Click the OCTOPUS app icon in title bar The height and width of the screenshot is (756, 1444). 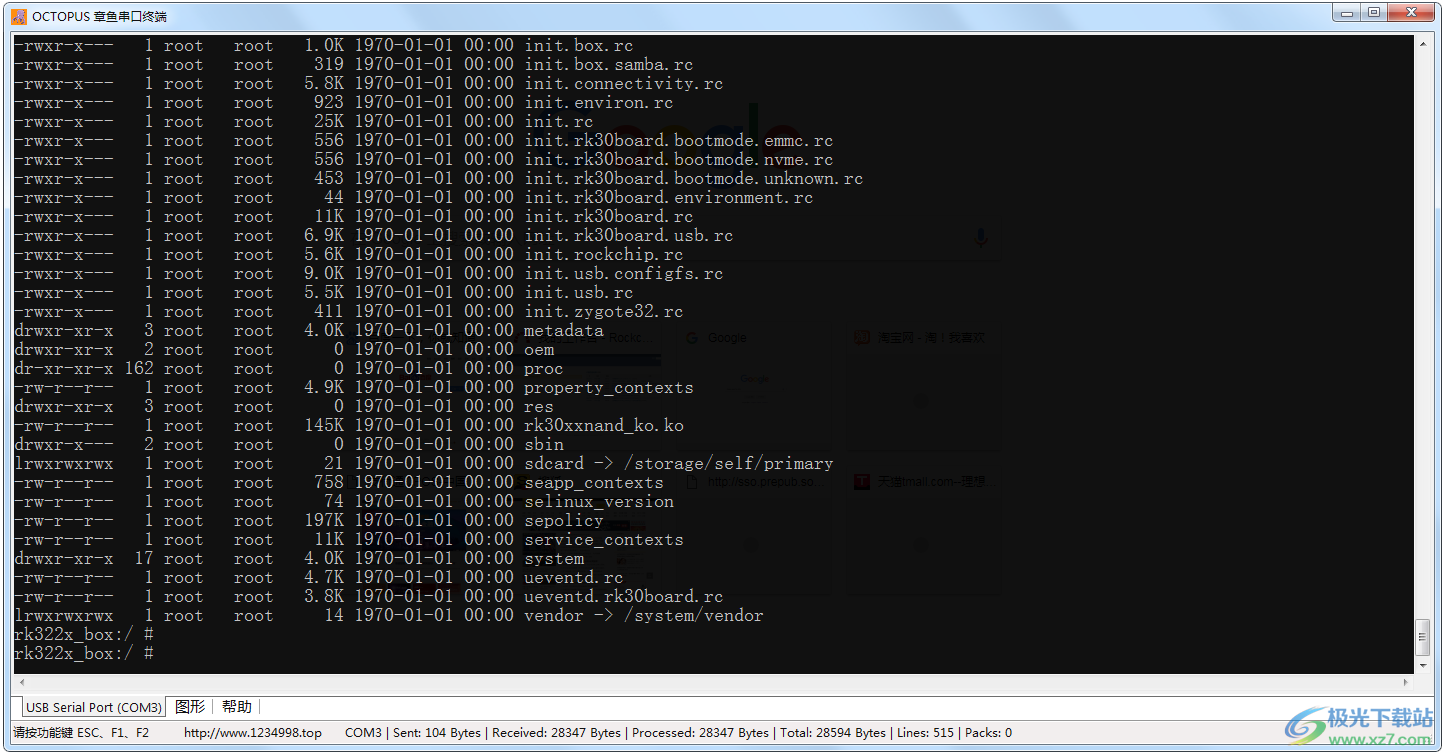[x=18, y=15]
